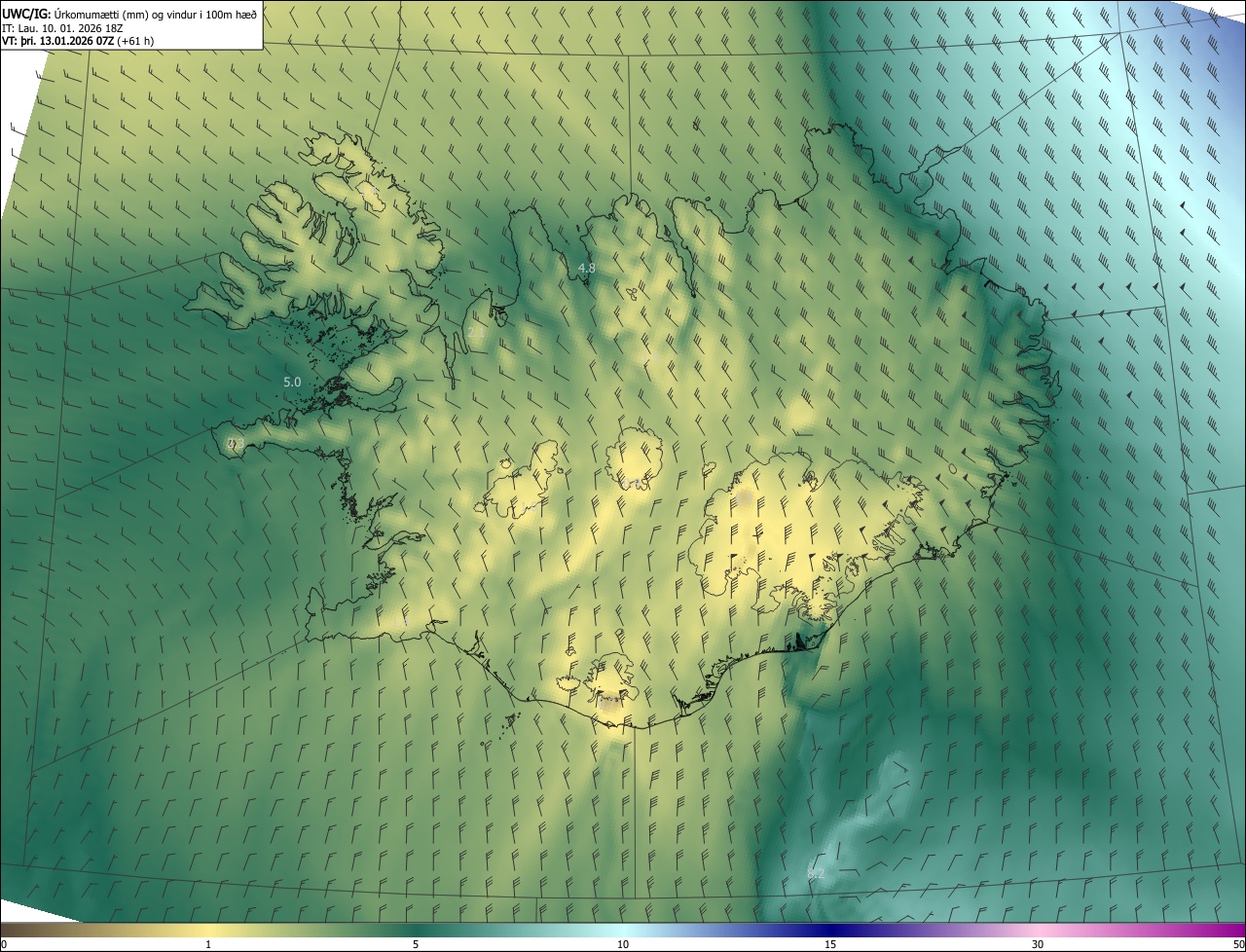
Task: Click the '1' tick label on the color scale
Action: (208, 945)
